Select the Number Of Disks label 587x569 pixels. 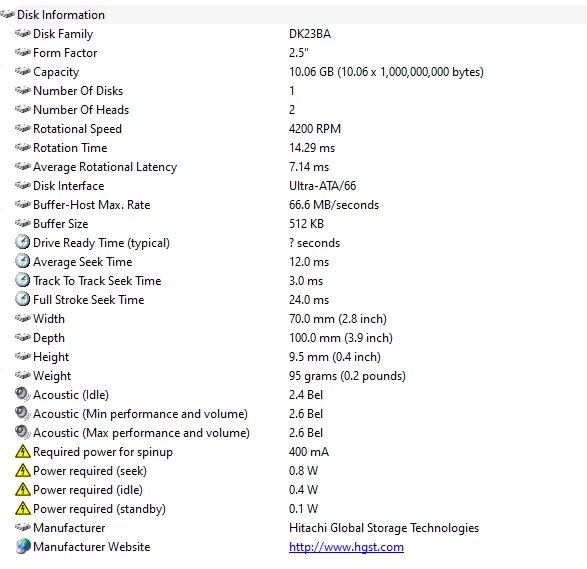(x=78, y=91)
